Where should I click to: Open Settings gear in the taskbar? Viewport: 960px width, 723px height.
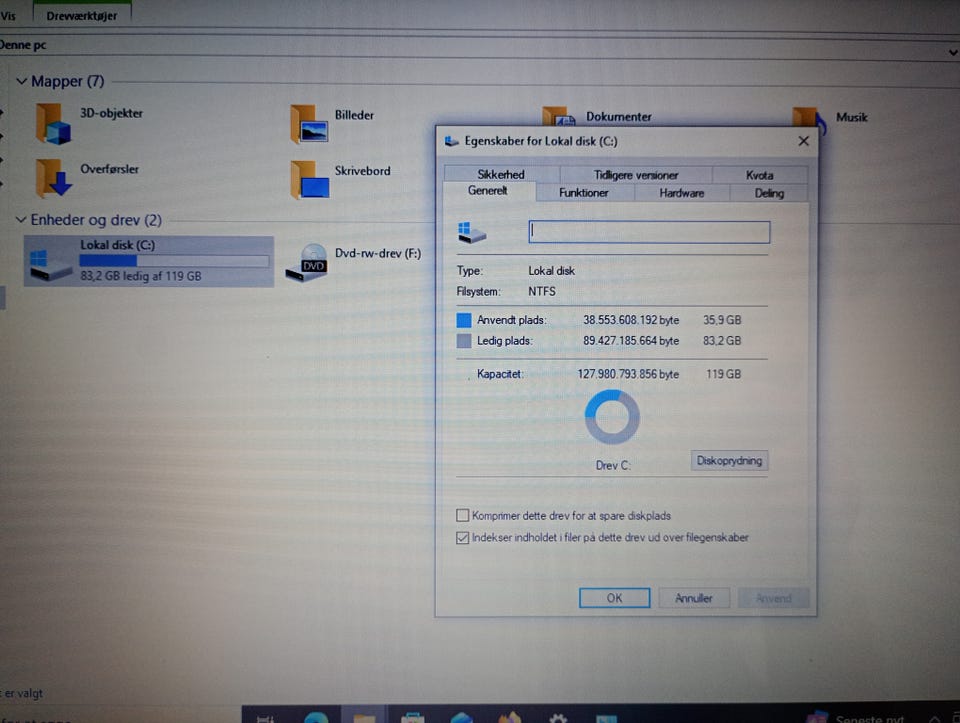(x=557, y=718)
